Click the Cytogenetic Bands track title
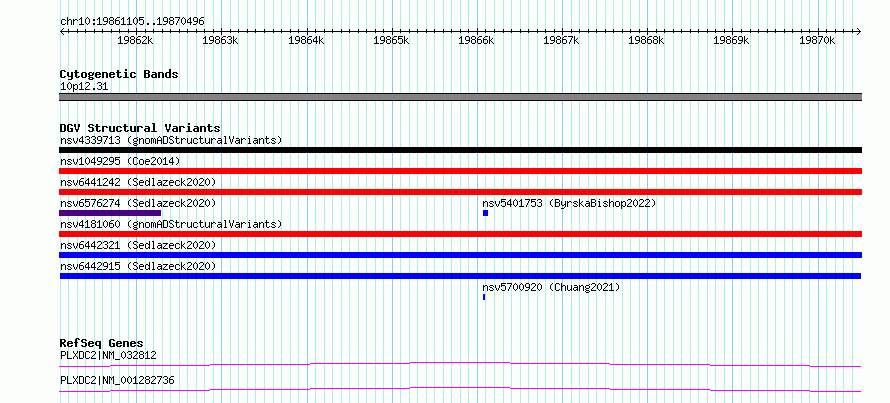Viewport: 890px width, 403px height. click(119, 74)
